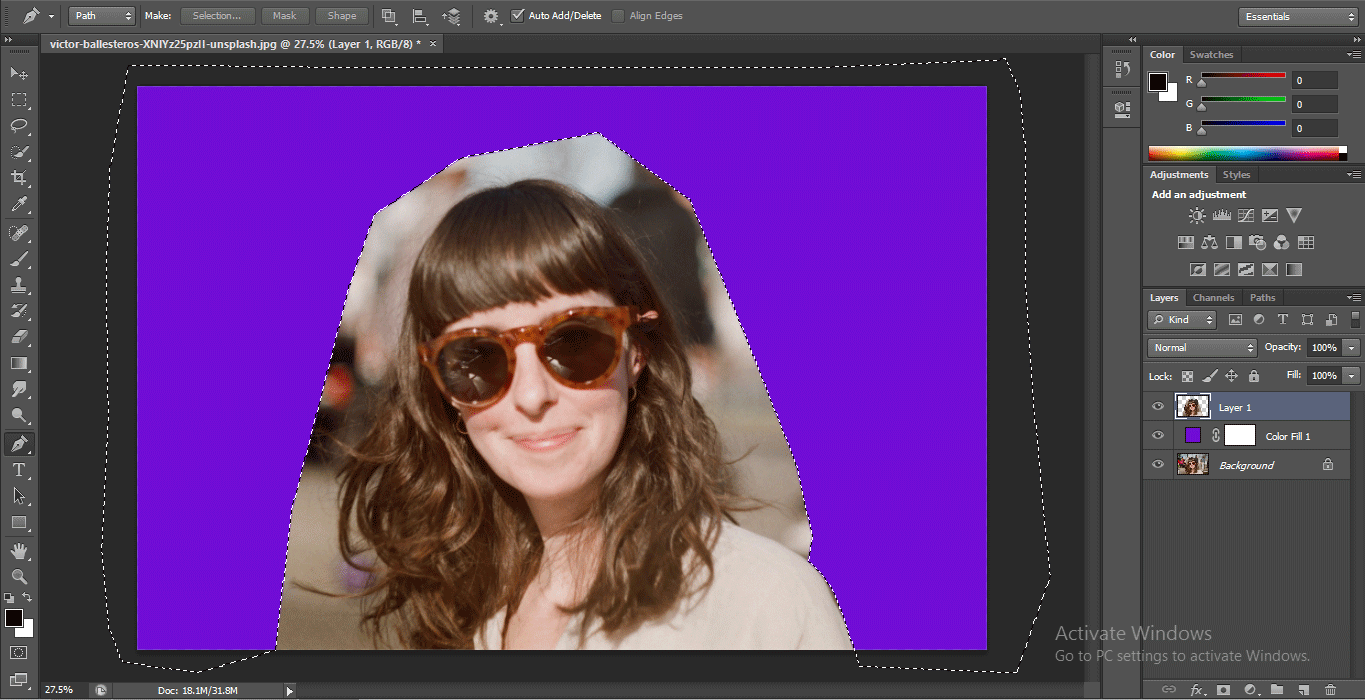
Task: Select the Lasso tool
Action: coord(19,126)
